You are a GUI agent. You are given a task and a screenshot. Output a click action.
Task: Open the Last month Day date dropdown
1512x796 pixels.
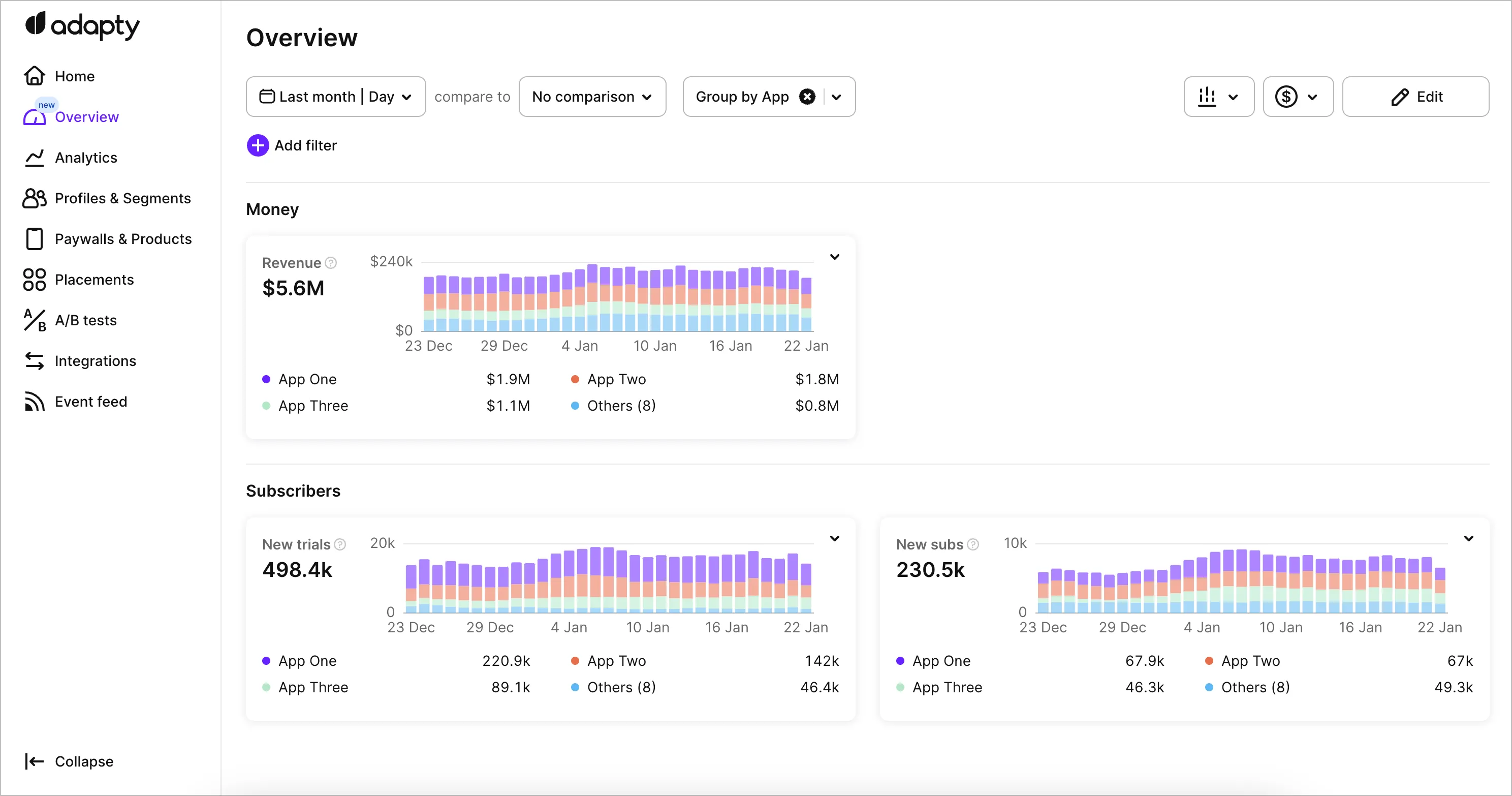click(x=336, y=96)
